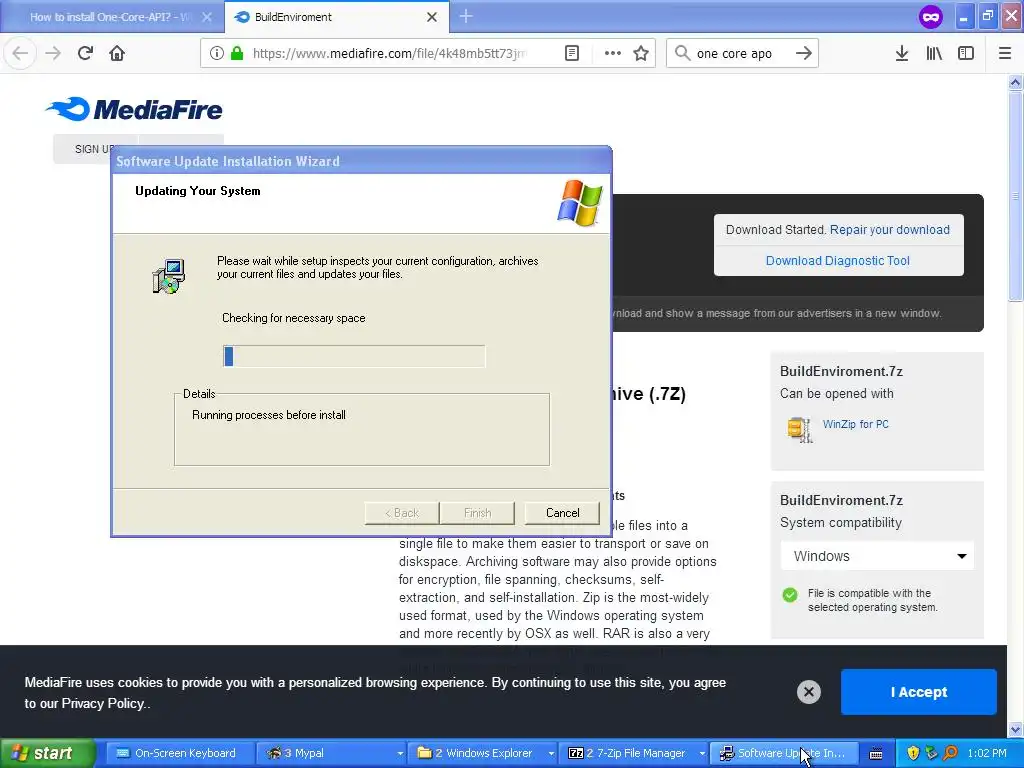Open the browser home page icon
This screenshot has width=1024, height=768.
[x=117, y=53]
